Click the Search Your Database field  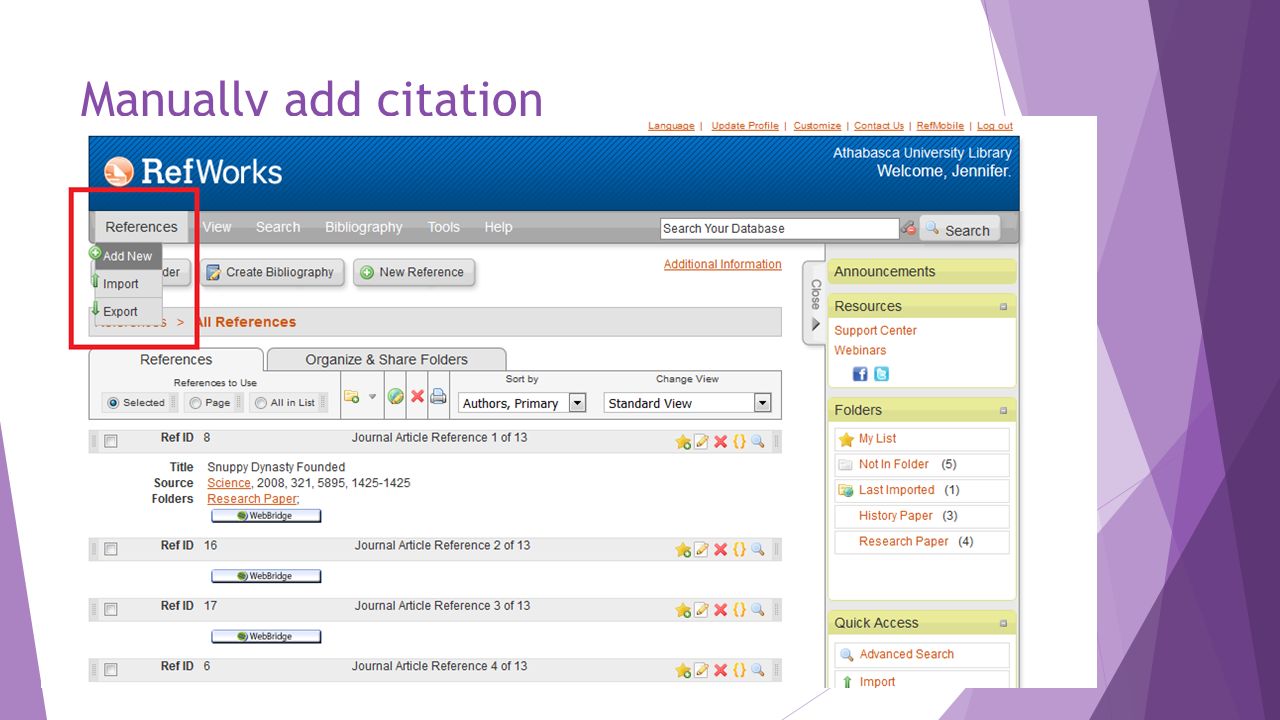[x=780, y=228]
